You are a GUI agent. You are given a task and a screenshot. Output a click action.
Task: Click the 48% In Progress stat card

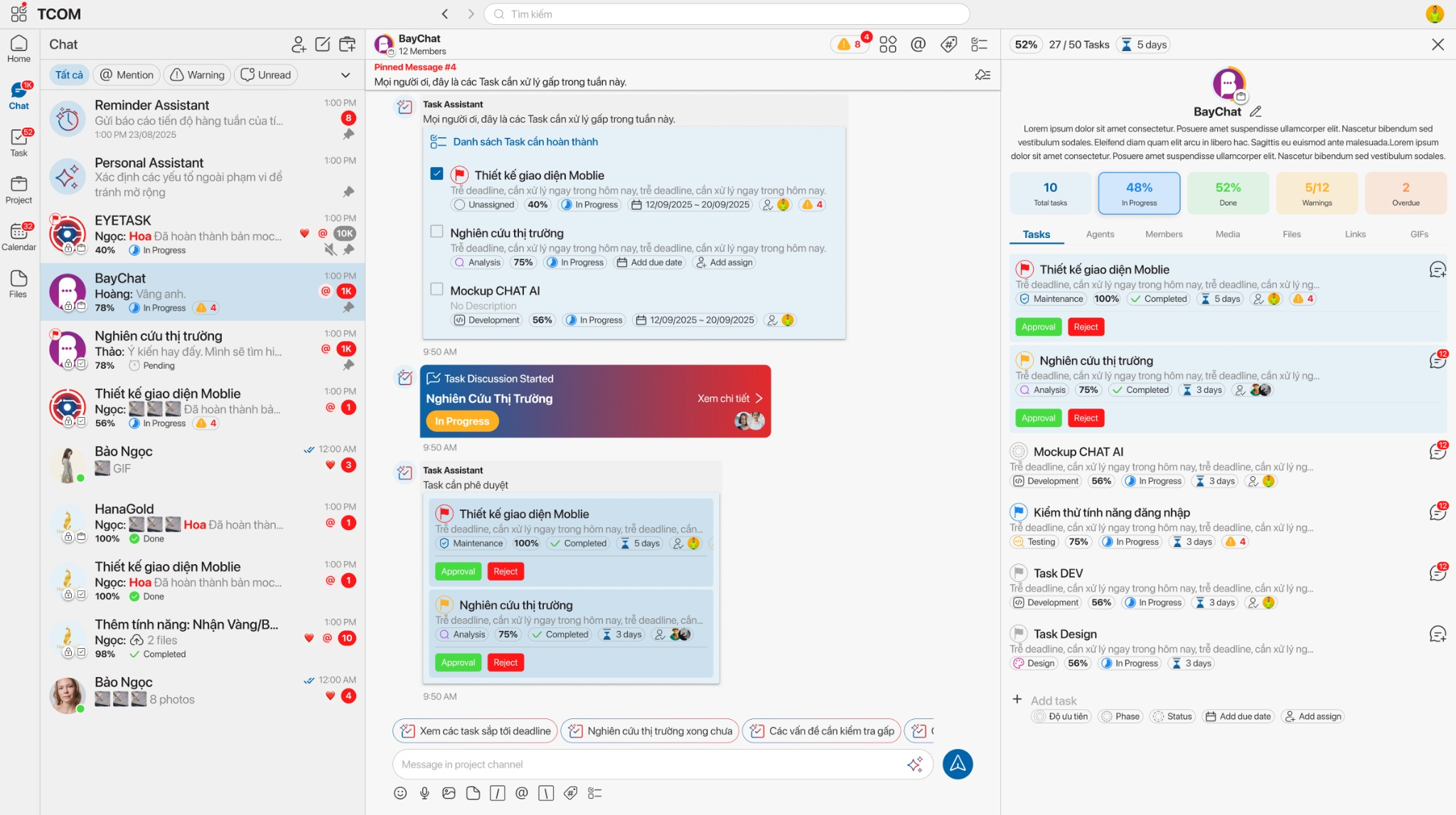(1139, 193)
